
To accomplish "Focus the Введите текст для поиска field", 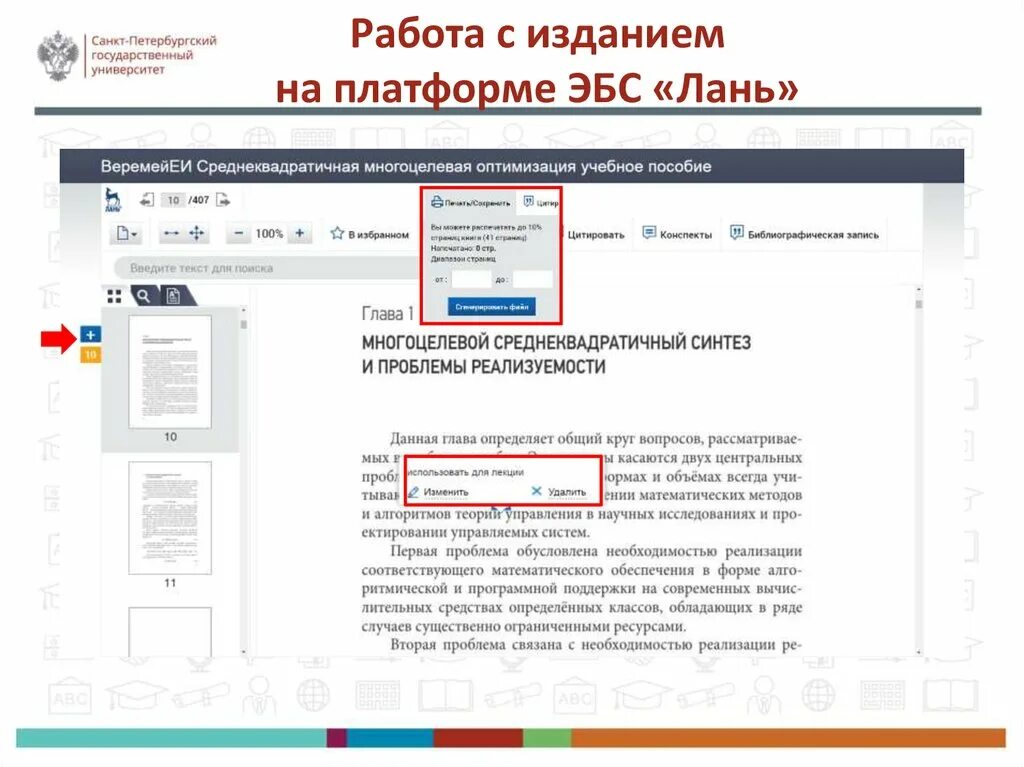I will pos(268,268).
